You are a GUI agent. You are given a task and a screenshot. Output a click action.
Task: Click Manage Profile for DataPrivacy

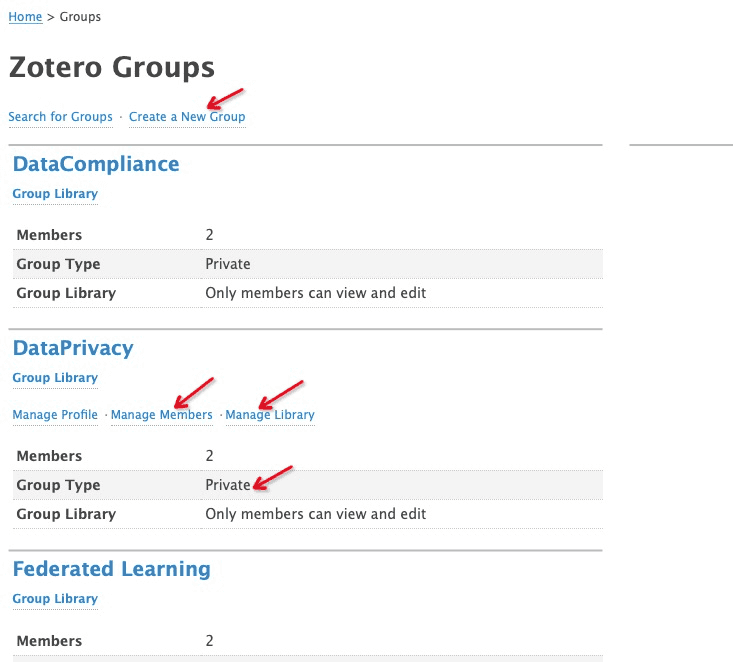[55, 415]
